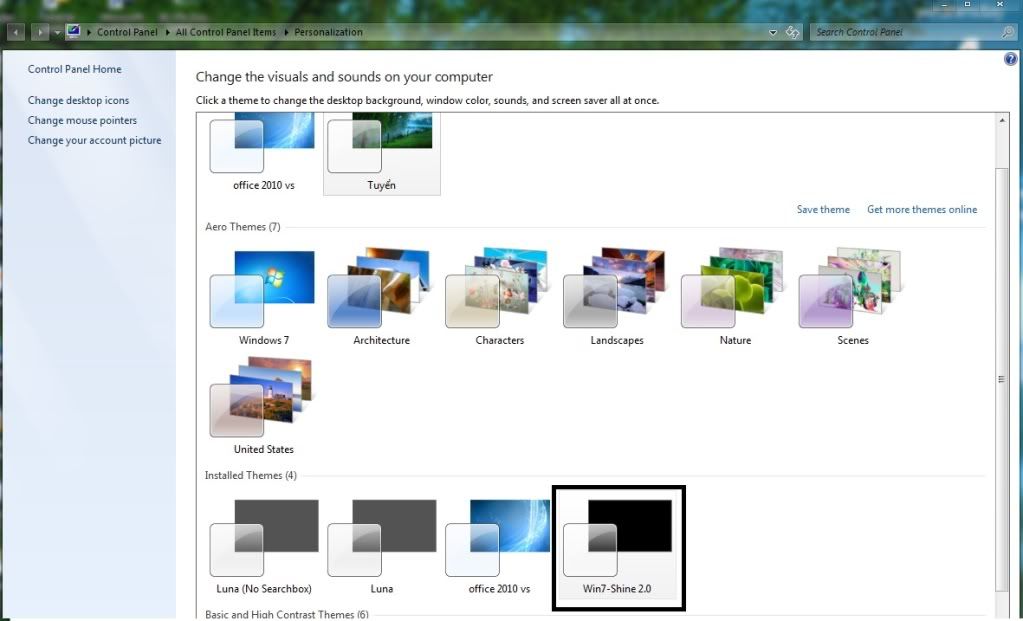The width and height of the screenshot is (1023, 621).
Task: Open the recent pages dropdown arrow
Action: (57, 33)
